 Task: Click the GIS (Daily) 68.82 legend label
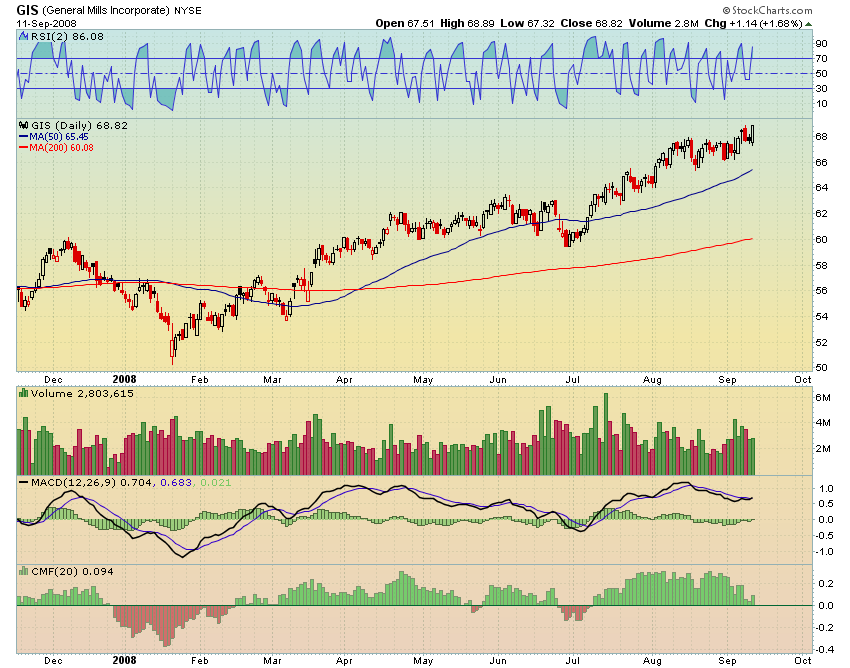pyautogui.click(x=80, y=125)
